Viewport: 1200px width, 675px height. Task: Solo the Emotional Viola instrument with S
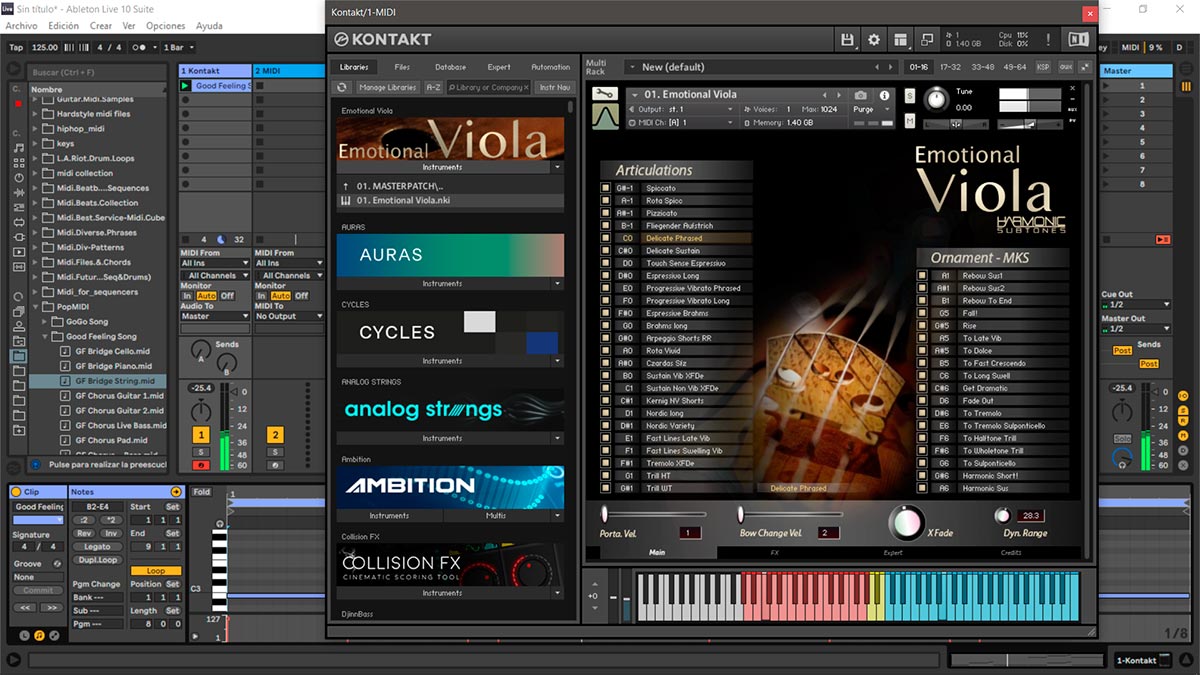[910, 96]
